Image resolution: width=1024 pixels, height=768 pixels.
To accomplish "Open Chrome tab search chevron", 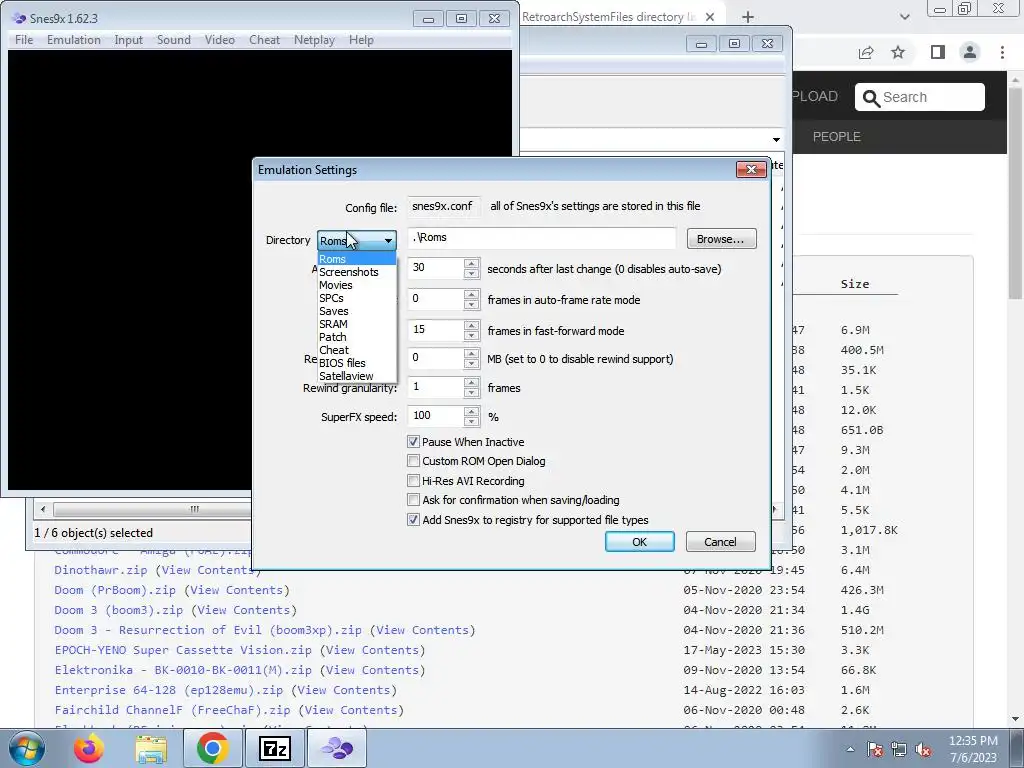I will (x=904, y=17).
